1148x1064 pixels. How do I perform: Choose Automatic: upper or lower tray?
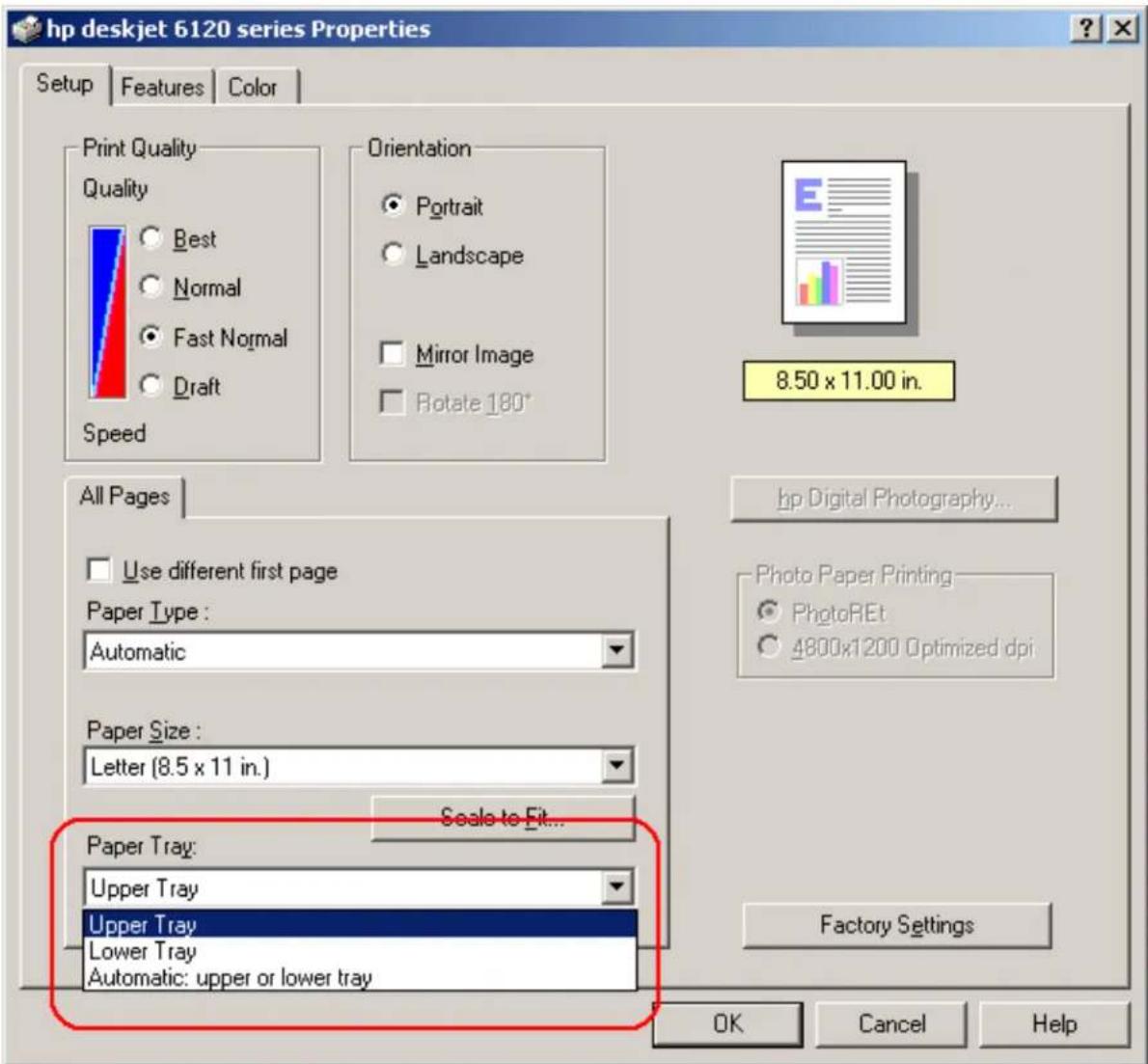coord(360,977)
